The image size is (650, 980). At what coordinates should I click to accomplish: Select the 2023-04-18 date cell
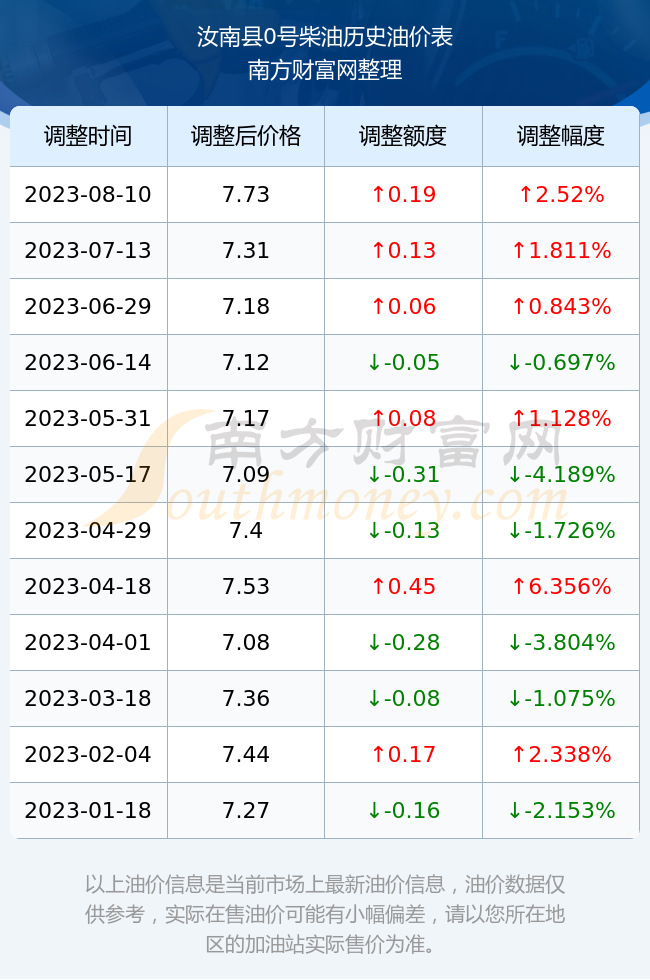[x=88, y=586]
